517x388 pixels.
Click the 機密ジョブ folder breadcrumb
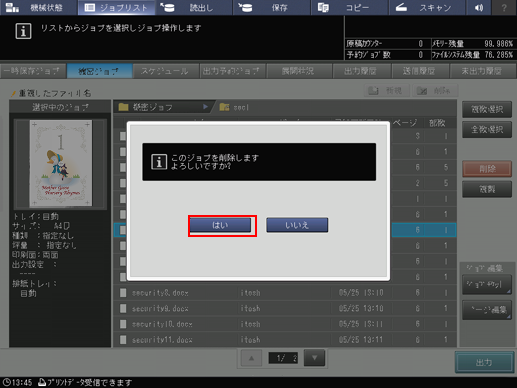tap(162, 107)
